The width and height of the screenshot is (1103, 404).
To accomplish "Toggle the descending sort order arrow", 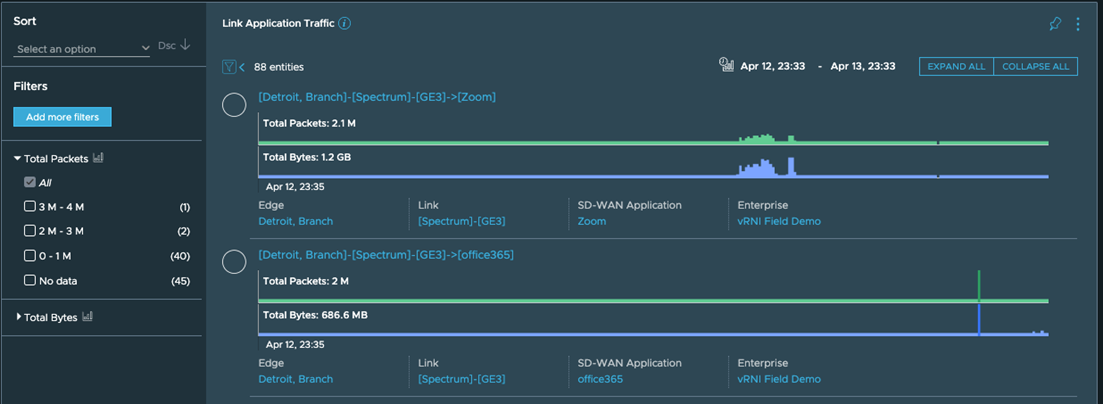I will pyautogui.click(x=185, y=46).
